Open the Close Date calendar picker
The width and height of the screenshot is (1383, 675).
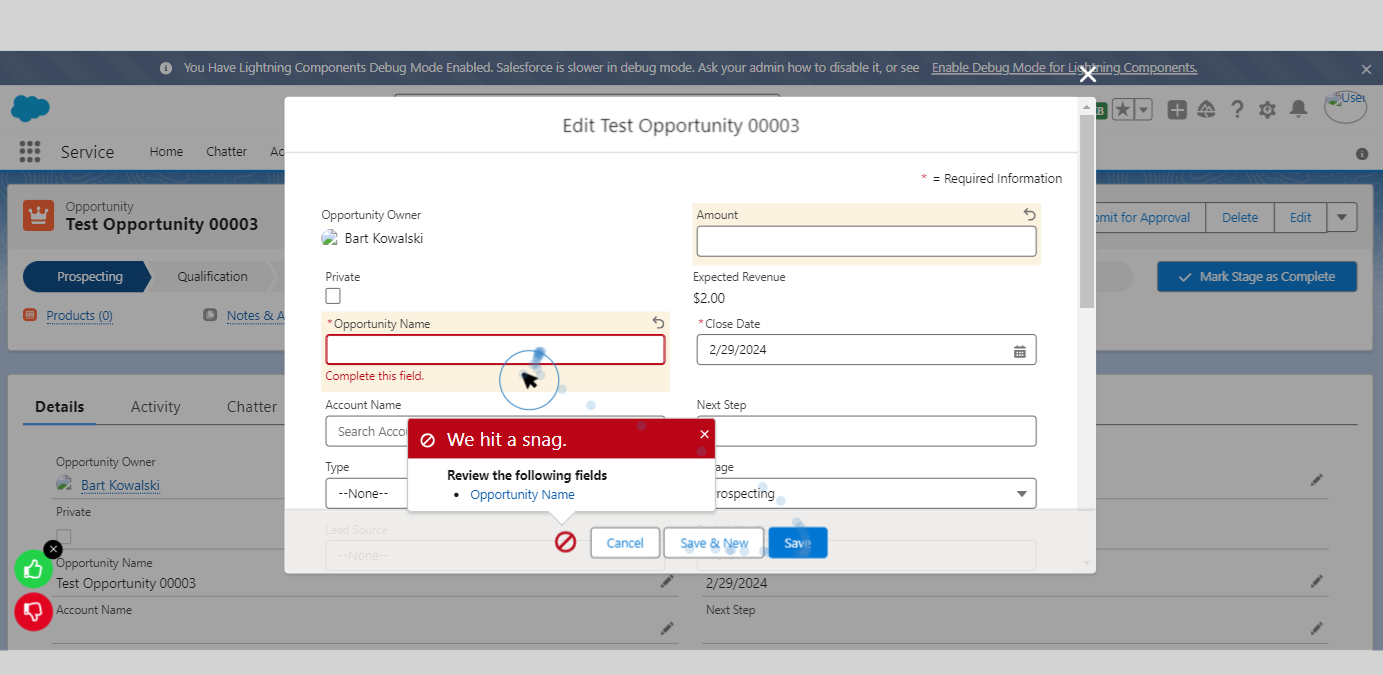(1020, 351)
